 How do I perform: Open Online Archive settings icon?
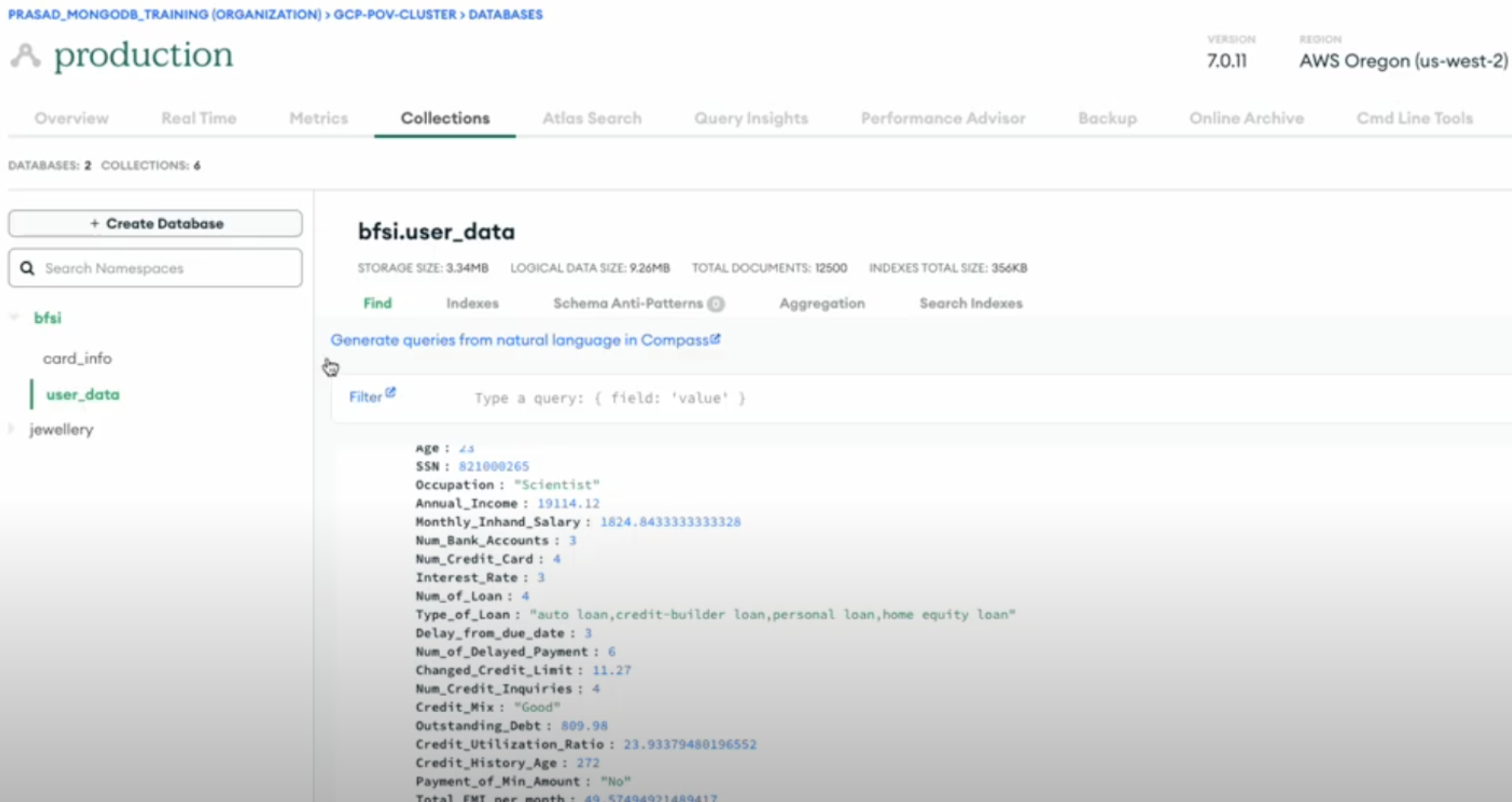pos(1247,118)
